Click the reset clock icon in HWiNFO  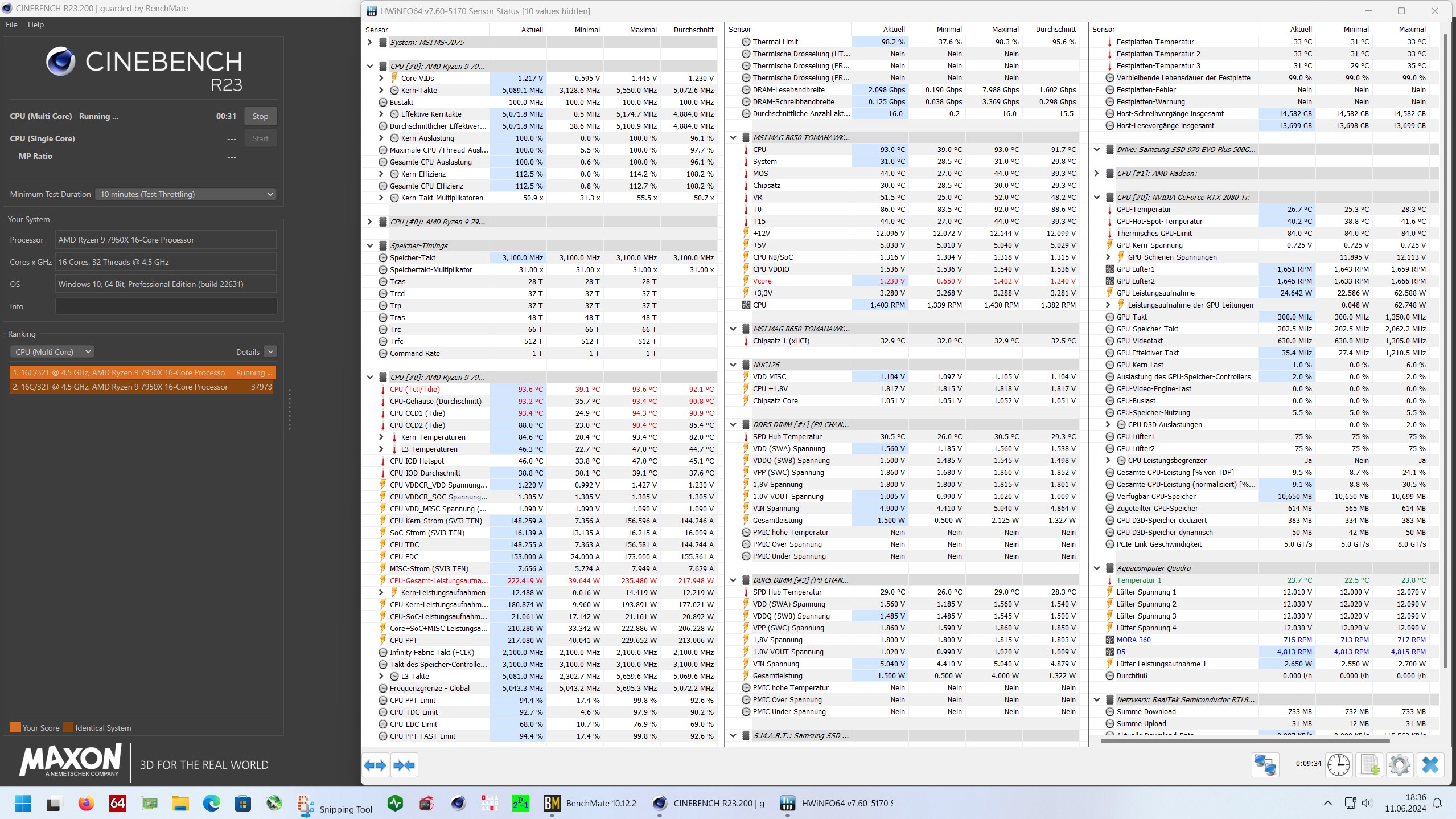[x=1338, y=764]
